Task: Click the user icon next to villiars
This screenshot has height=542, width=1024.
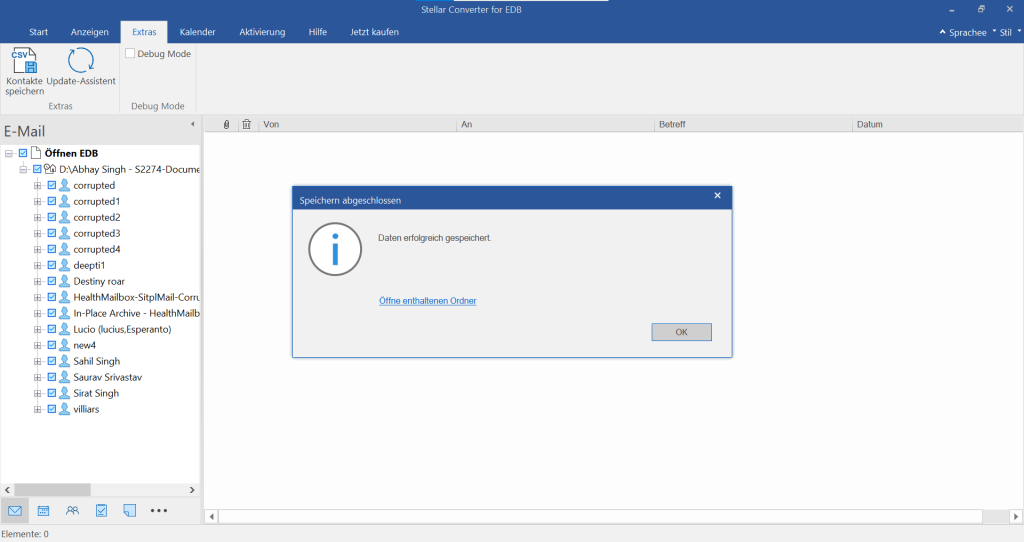Action: (65, 409)
